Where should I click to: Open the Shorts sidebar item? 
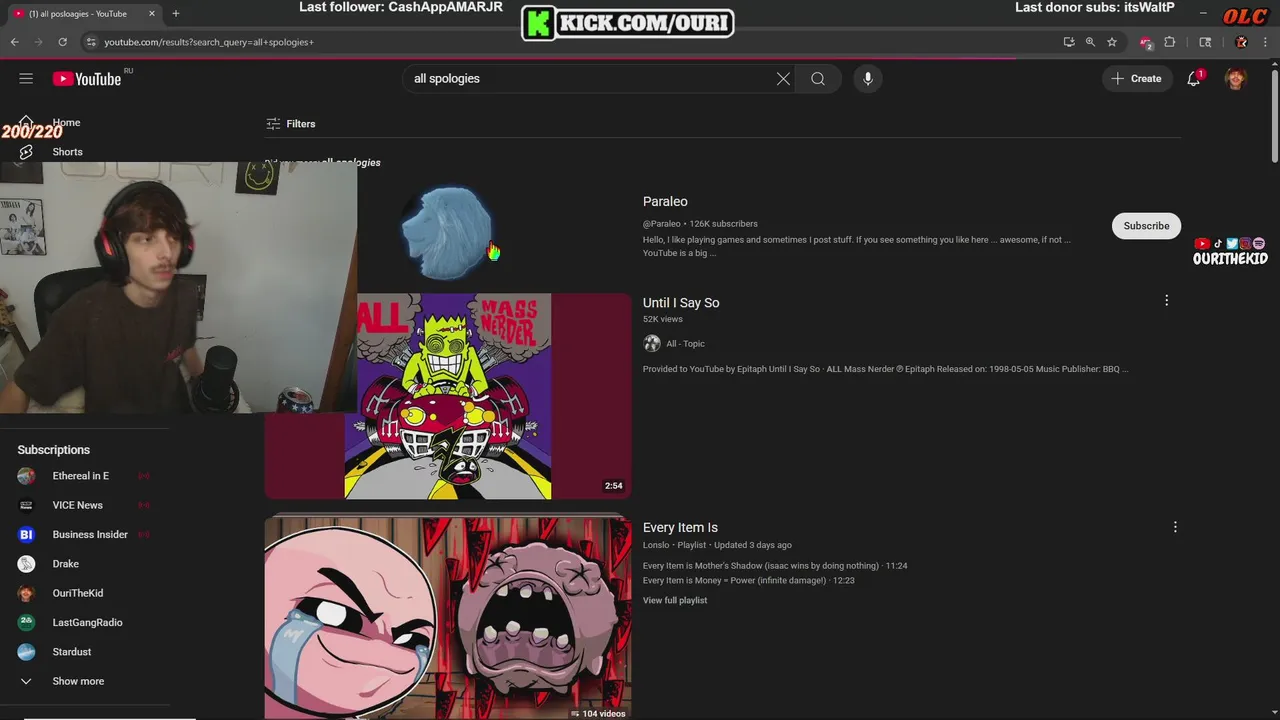67,152
